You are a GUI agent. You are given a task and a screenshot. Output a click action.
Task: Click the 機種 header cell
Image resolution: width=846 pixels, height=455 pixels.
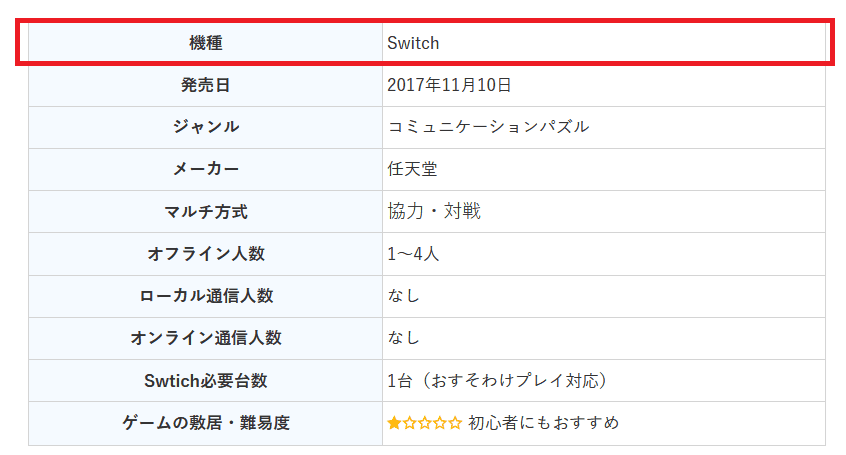(x=205, y=43)
